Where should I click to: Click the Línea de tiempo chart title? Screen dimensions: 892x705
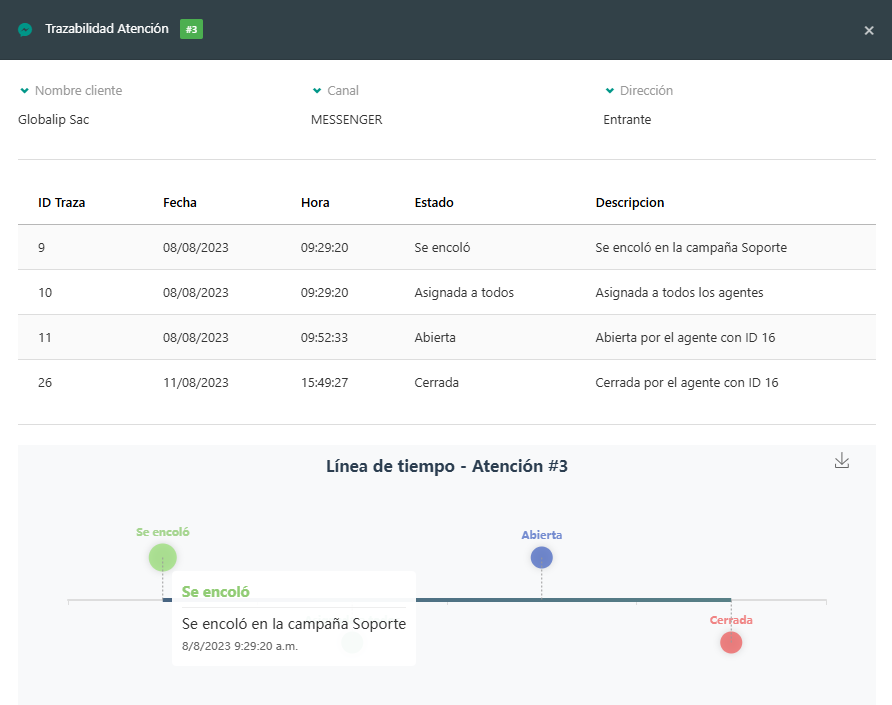446,466
